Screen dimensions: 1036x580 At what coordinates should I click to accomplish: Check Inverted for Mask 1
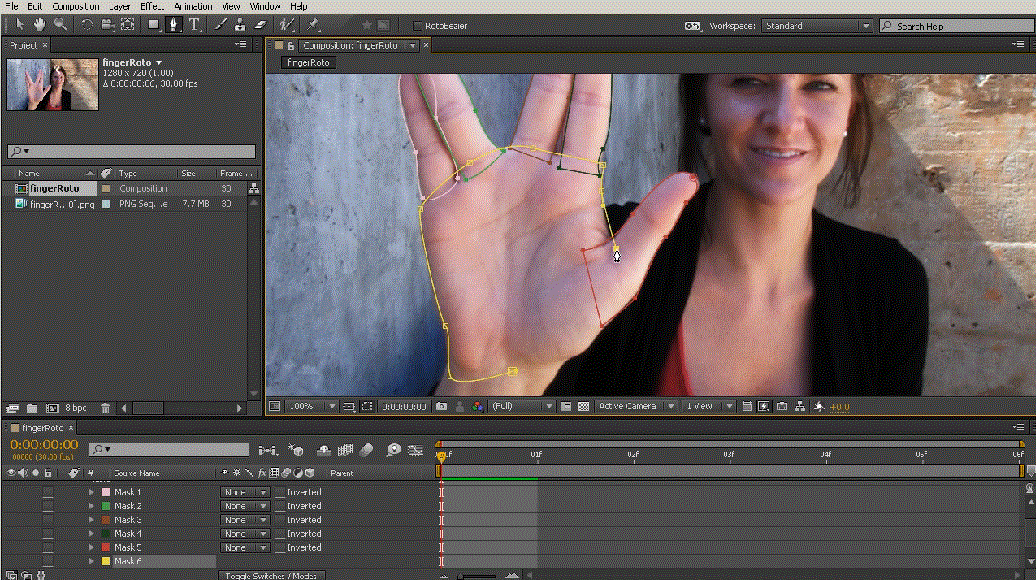tap(280, 492)
